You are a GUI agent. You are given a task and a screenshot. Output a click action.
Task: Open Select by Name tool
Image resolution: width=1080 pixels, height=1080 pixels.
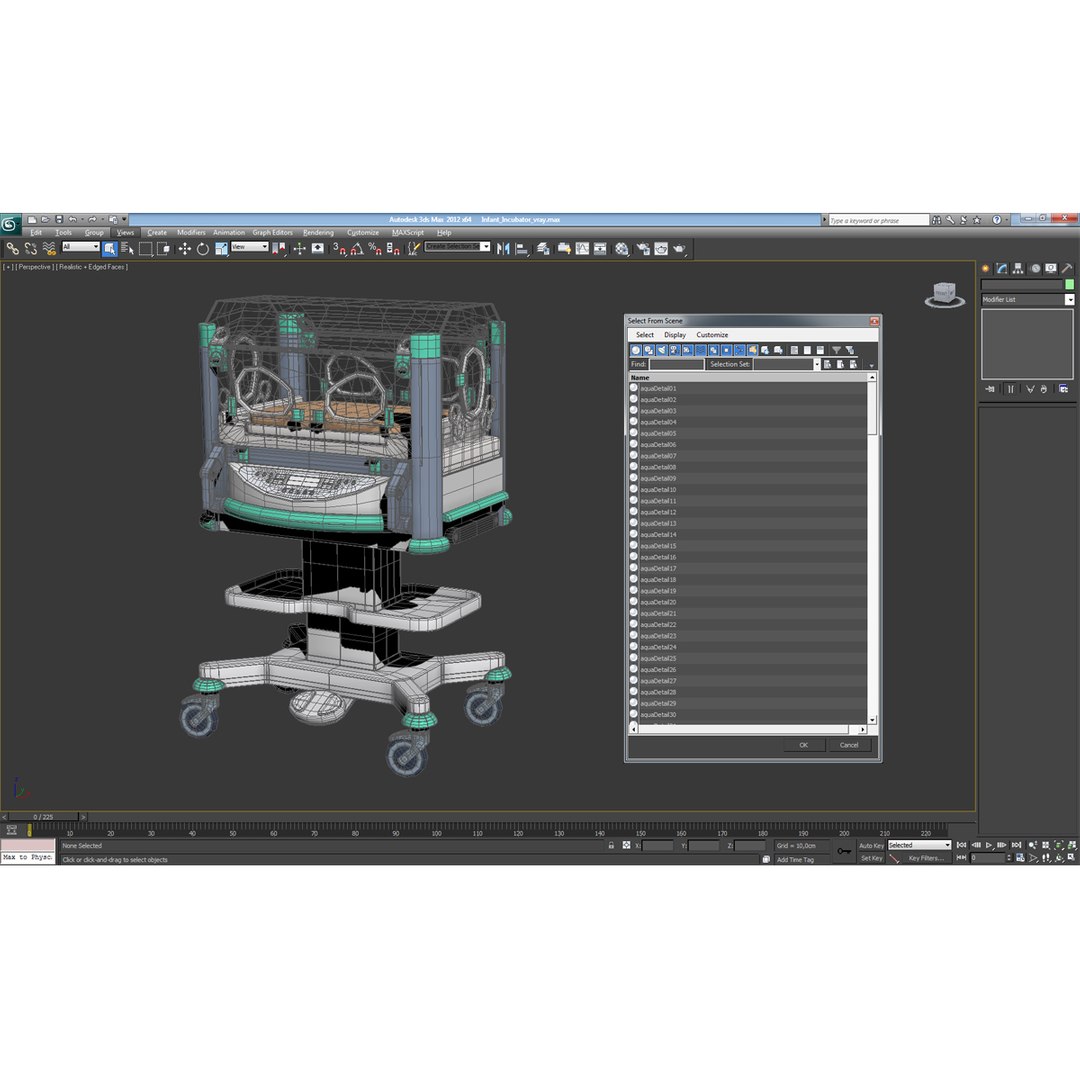[x=127, y=249]
